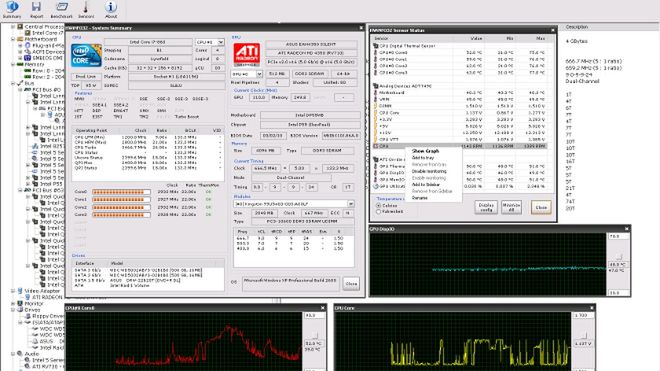Open the GPU #0 selector dropdown
Screen dimensions: 660x371
[x=247, y=74]
